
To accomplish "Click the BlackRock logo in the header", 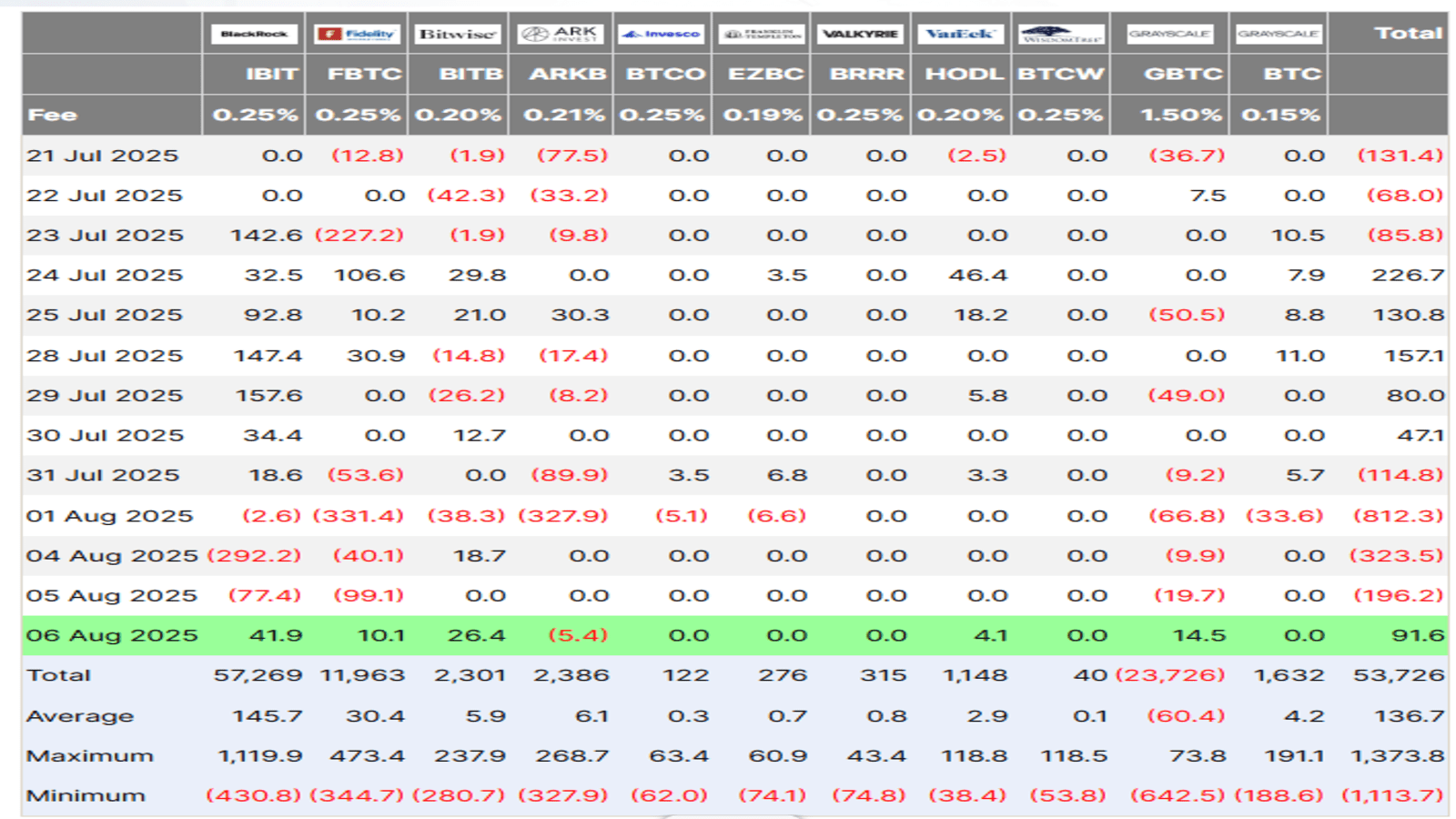I will point(254,35).
